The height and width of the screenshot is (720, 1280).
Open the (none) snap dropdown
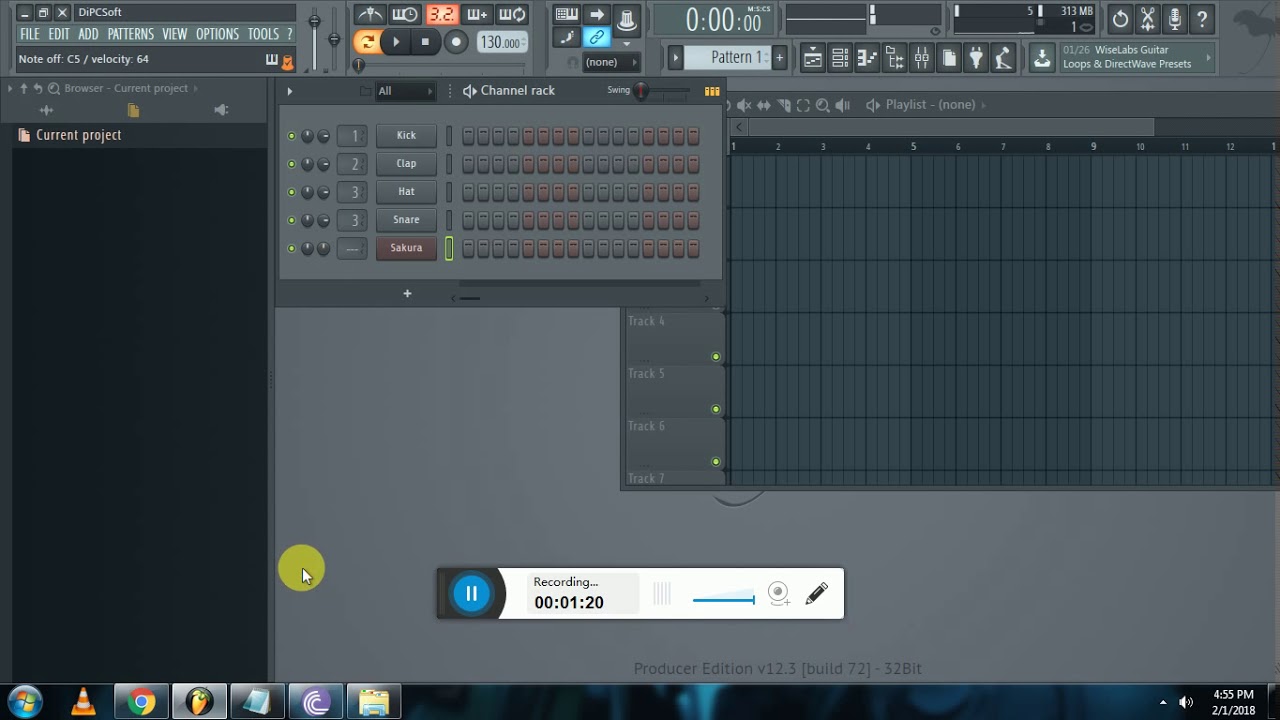[611, 62]
